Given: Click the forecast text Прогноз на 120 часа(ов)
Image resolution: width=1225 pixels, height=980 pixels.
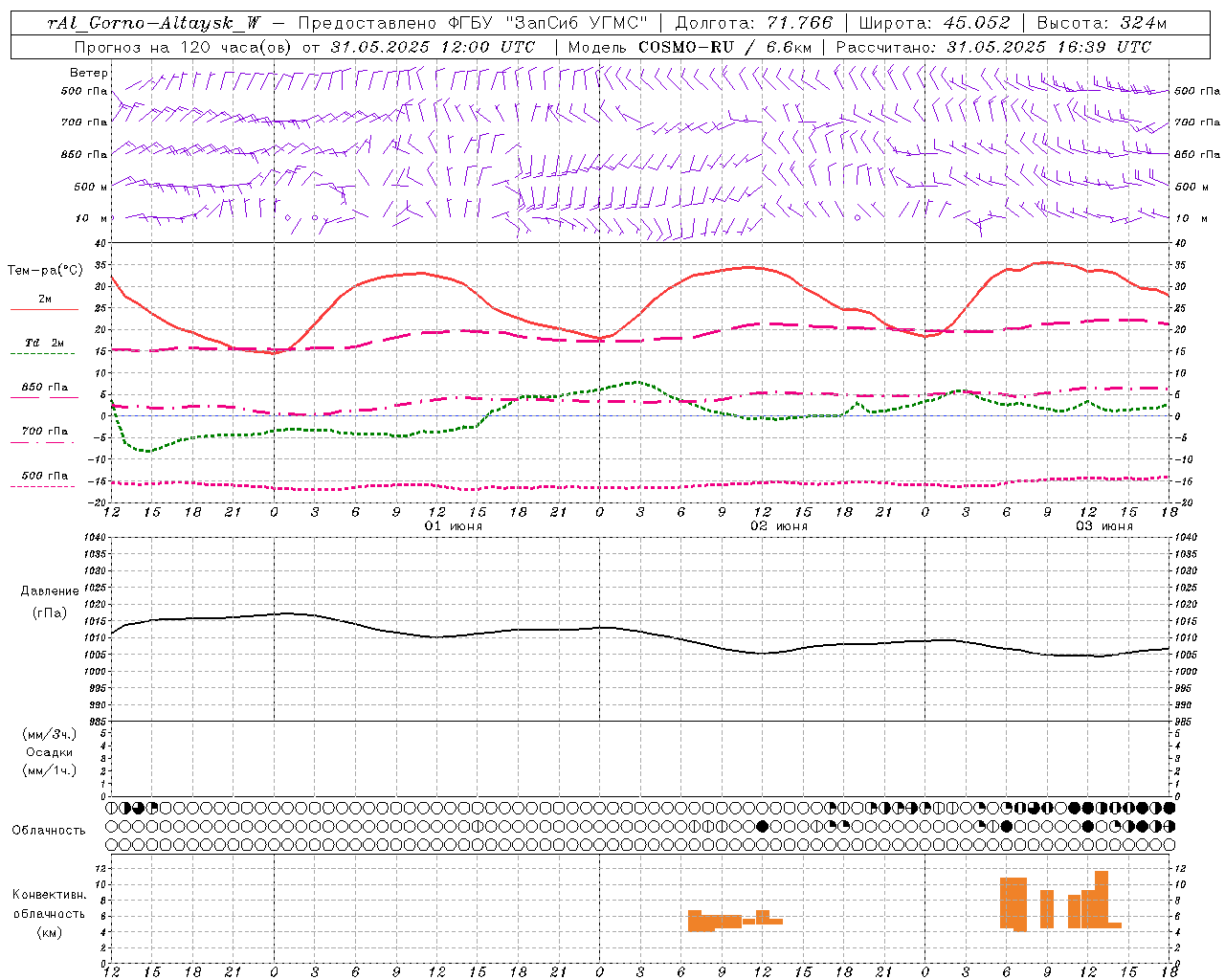Looking at the screenshot, I should [x=183, y=47].
